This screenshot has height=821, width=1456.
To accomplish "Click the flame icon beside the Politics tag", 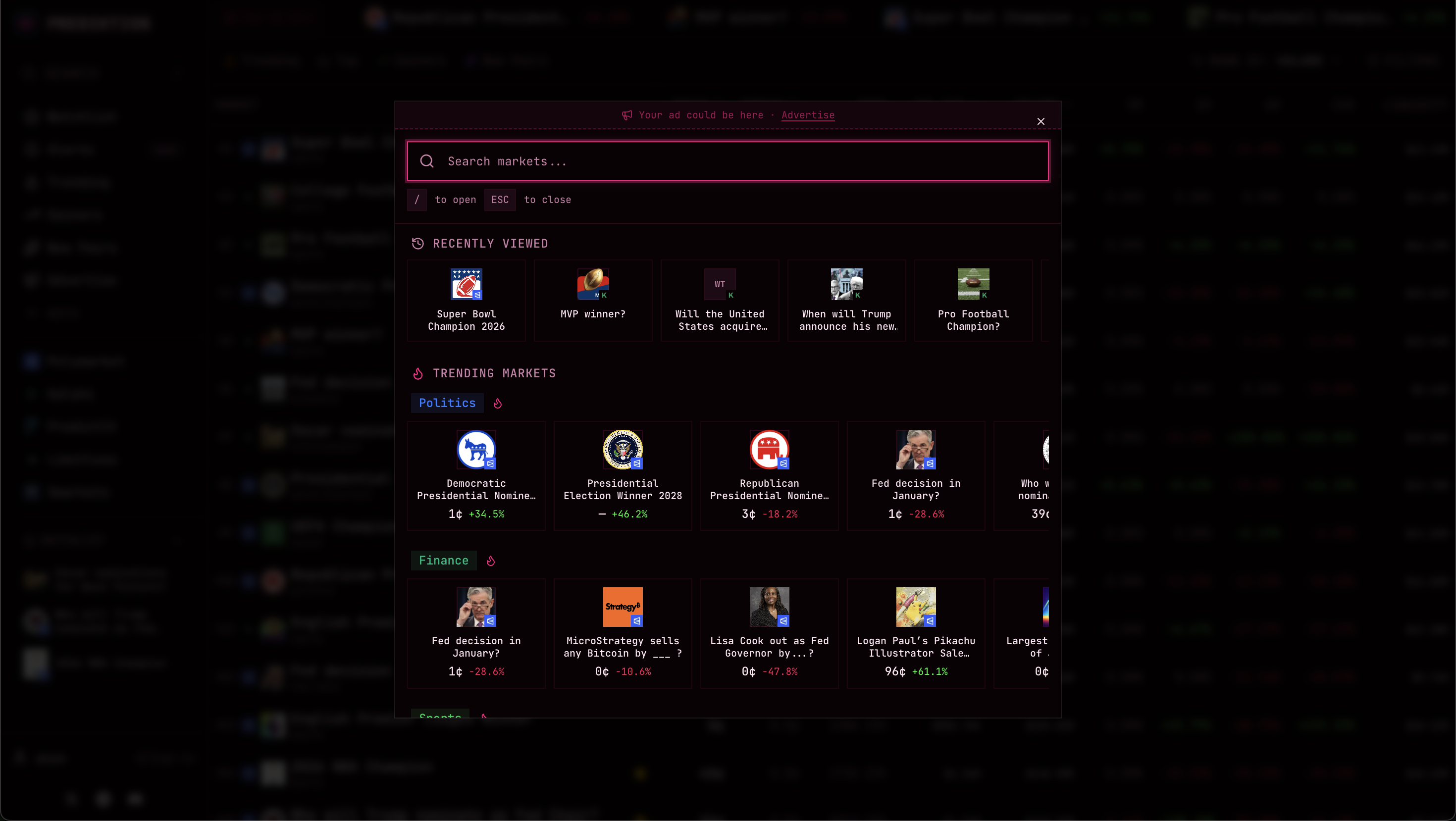I will pos(497,404).
